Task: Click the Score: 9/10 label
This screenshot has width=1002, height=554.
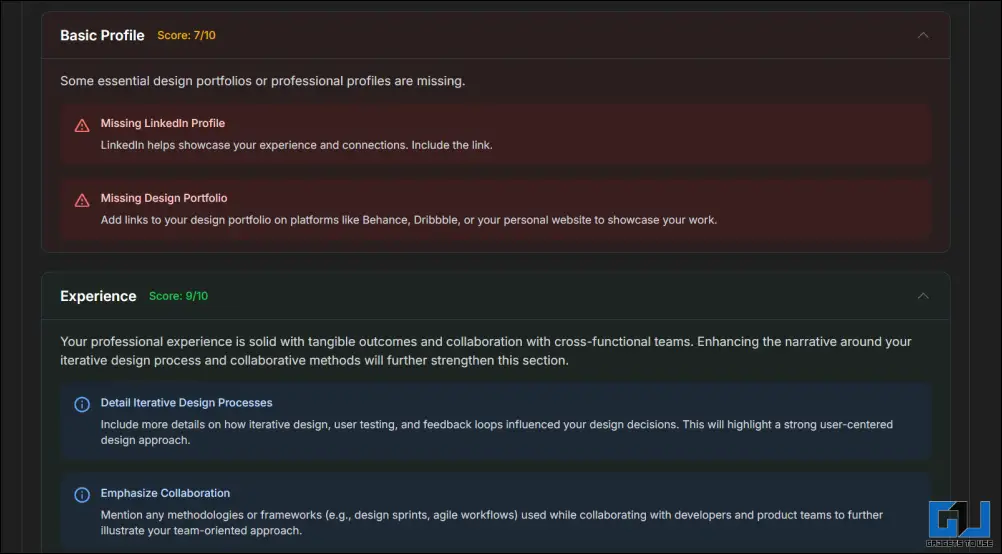Action: (178, 296)
